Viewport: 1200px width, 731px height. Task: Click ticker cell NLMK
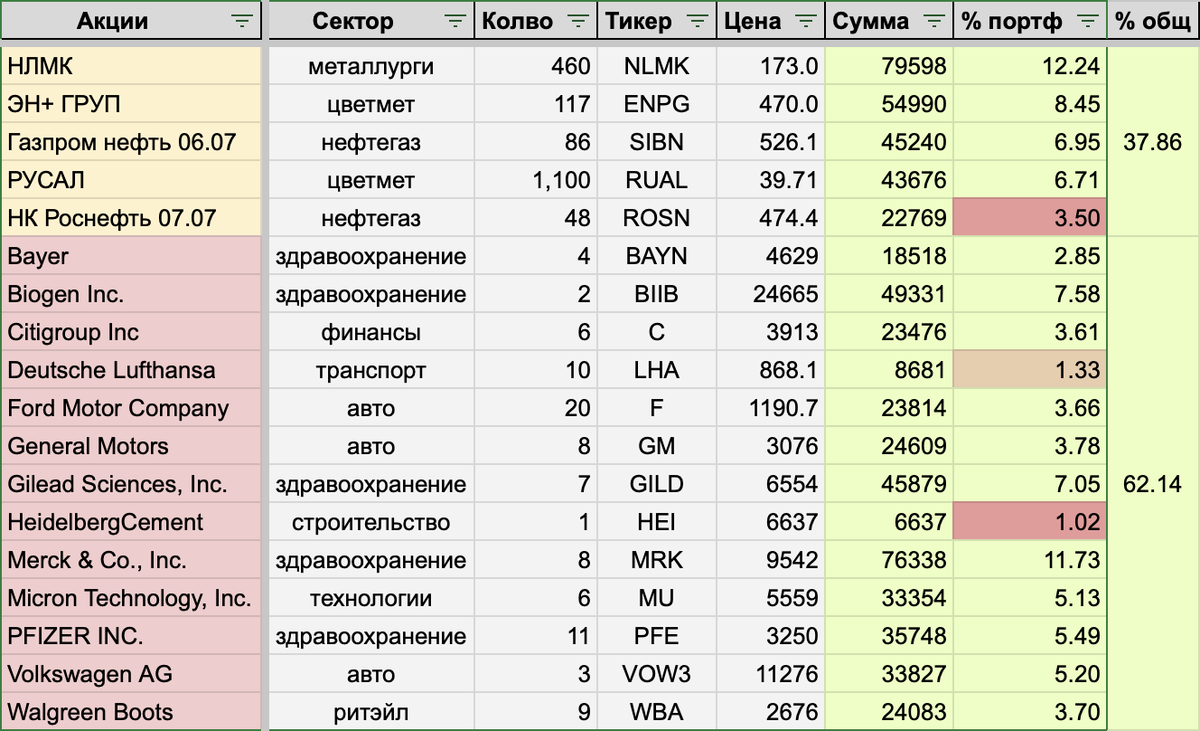(x=656, y=67)
